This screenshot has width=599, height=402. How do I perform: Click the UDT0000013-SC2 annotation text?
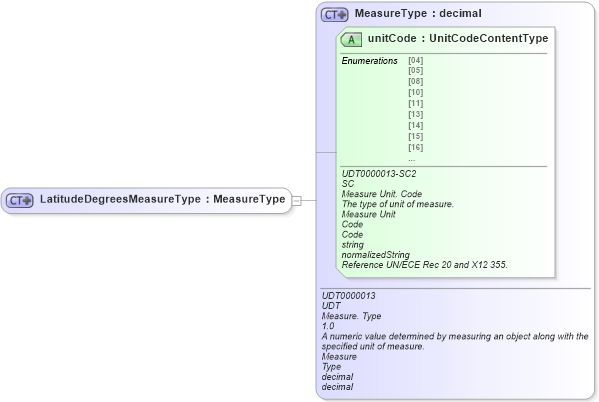click(379, 174)
